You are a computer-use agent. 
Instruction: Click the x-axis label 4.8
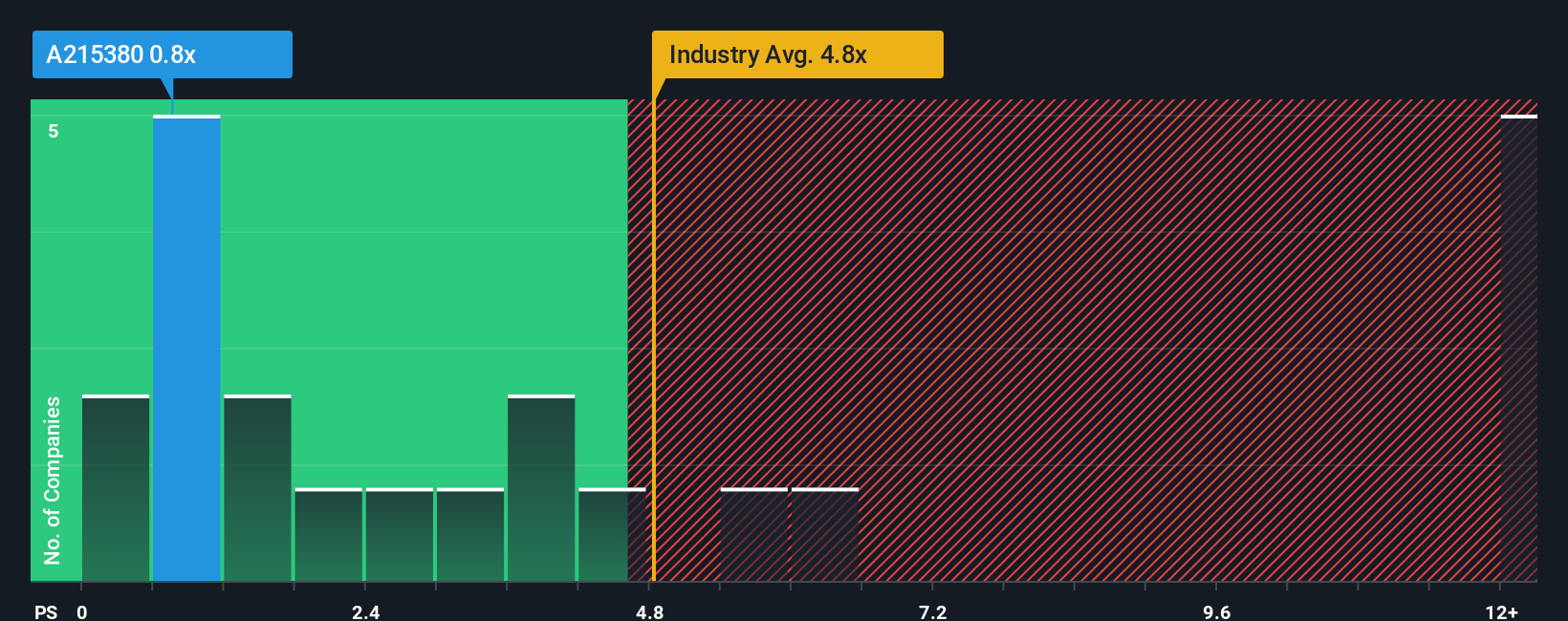(x=650, y=611)
